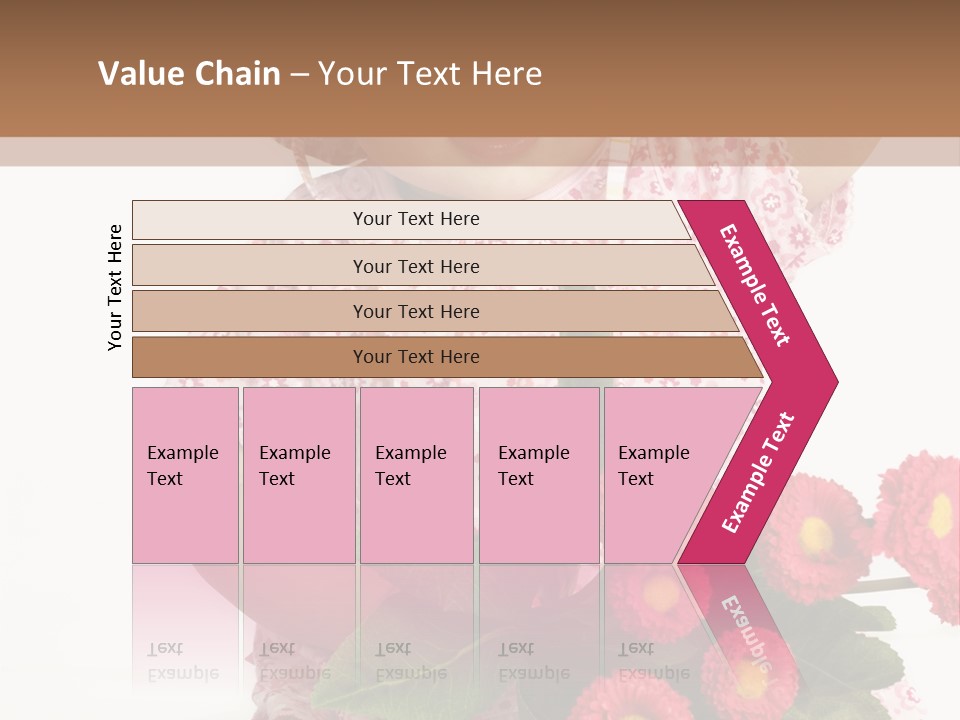The image size is (960, 720).
Task: Click the upper crimson chevron "Example Text" arm
Action: [755, 285]
